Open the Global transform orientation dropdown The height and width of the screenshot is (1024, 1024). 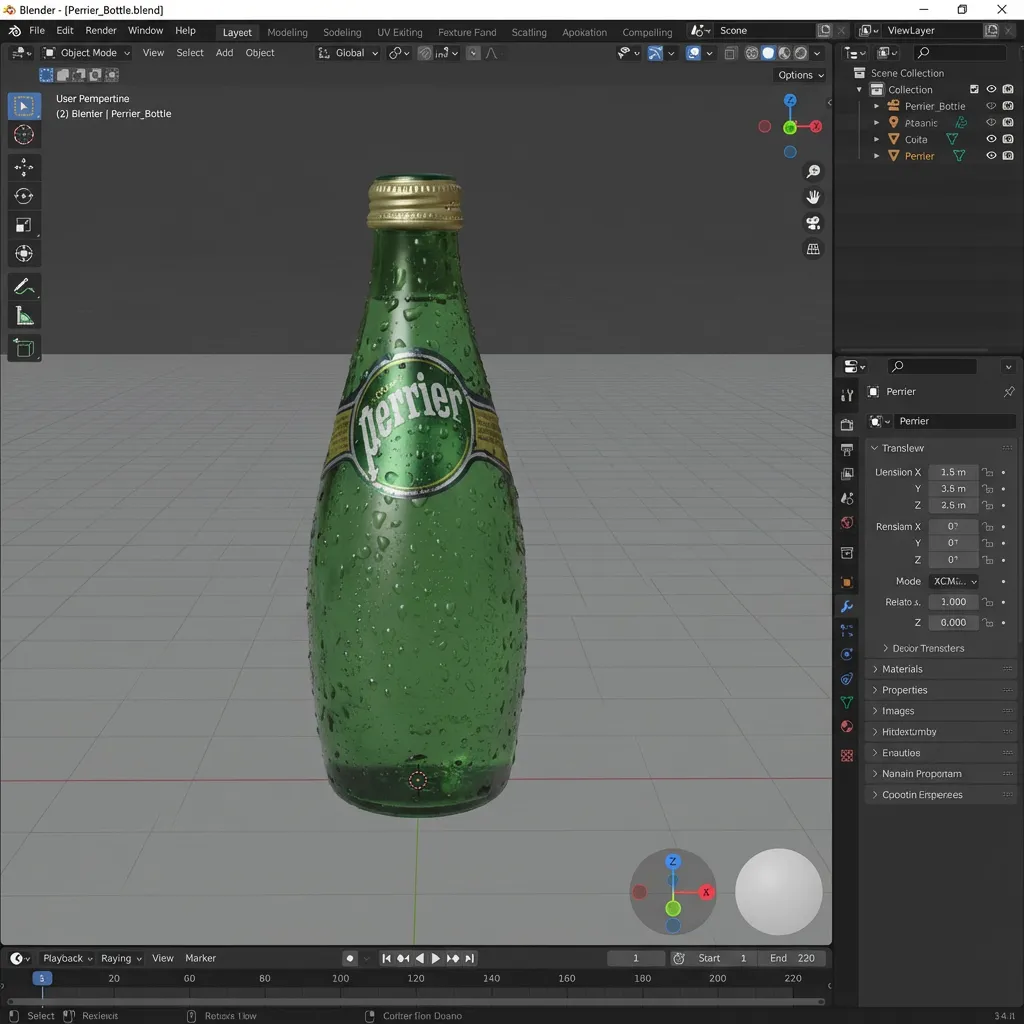(347, 52)
